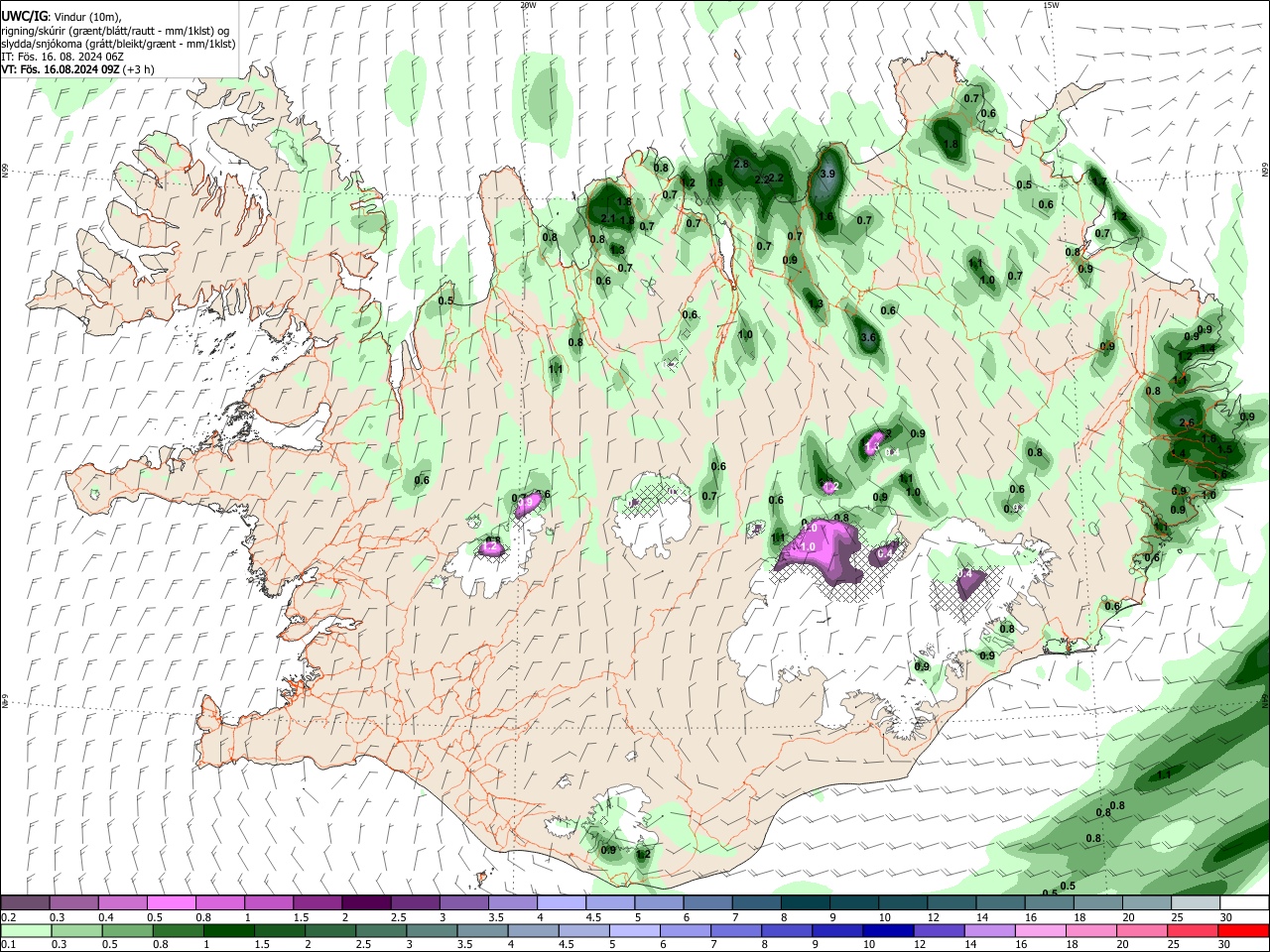
Task: Click the '3.6' rainfall value on the map
Action: click(x=868, y=338)
